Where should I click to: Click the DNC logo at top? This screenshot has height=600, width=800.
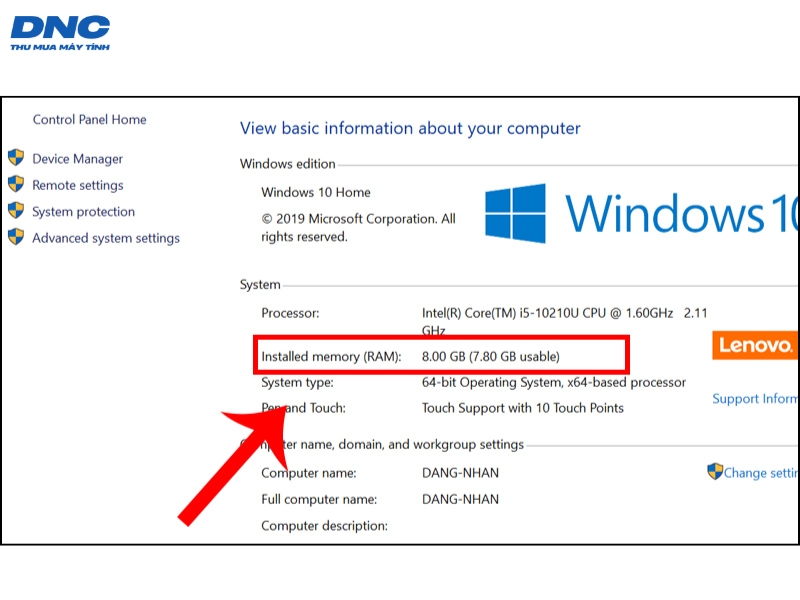[60, 33]
